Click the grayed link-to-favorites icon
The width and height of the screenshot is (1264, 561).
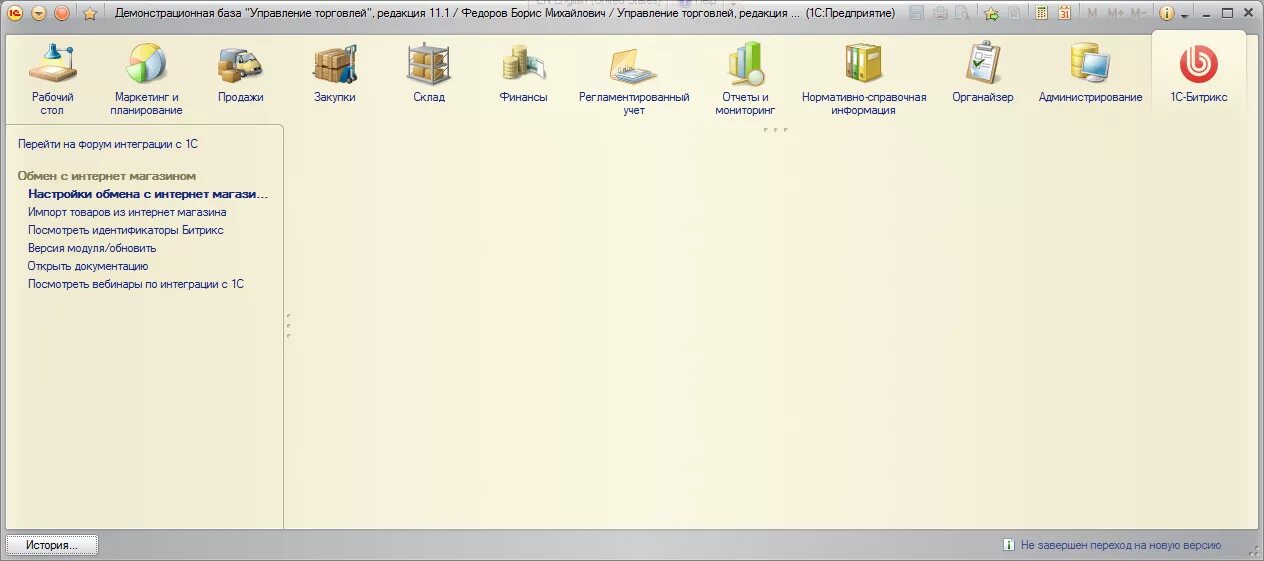pos(1014,13)
